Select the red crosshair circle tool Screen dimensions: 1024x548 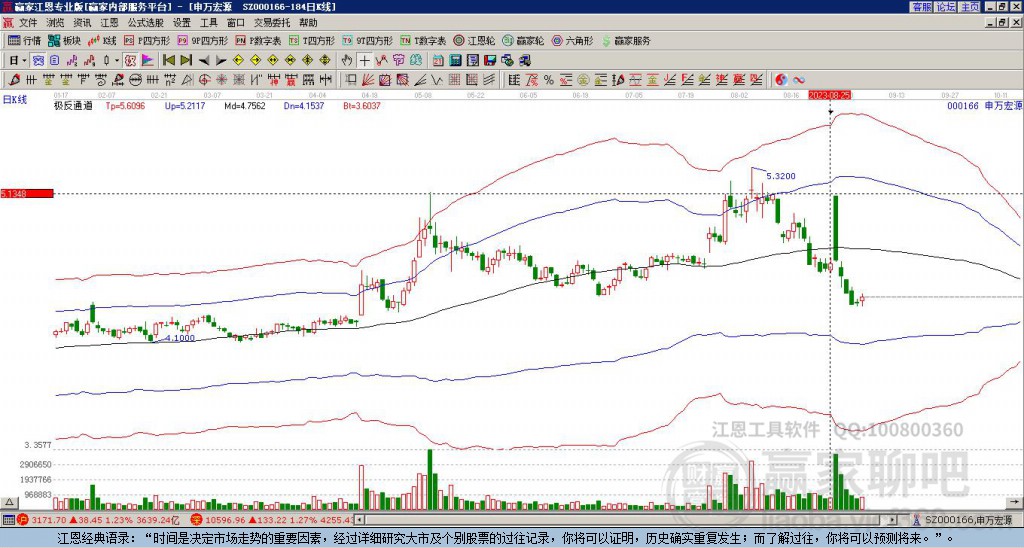[x=204, y=80]
